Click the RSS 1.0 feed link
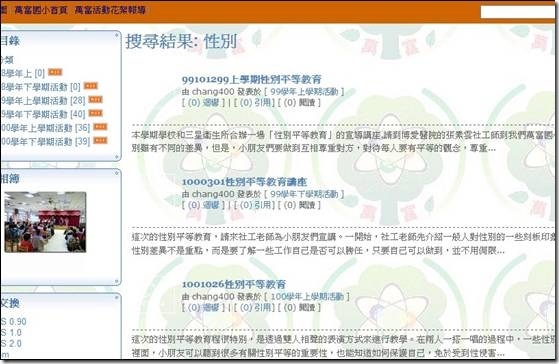This screenshot has width=559, height=364. (11, 333)
